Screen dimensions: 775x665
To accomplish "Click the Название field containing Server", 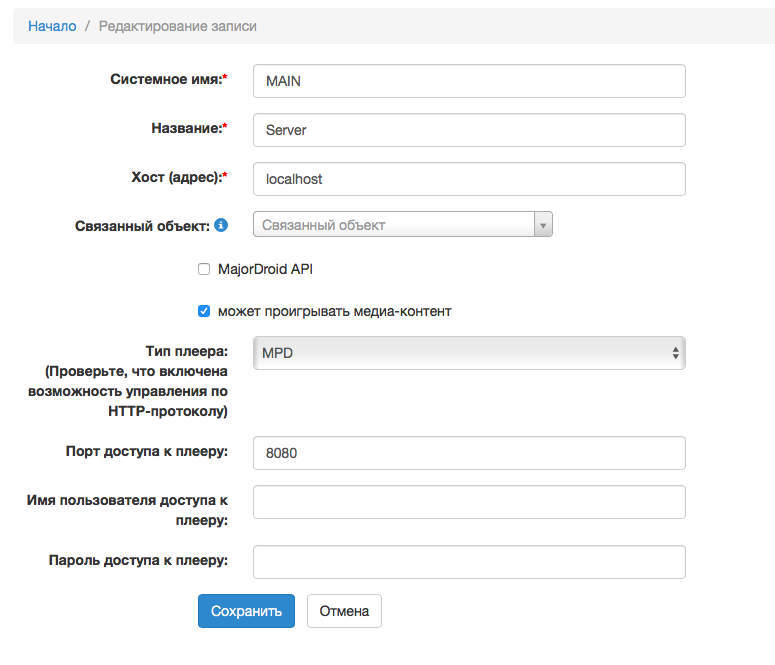I will 469,130.
